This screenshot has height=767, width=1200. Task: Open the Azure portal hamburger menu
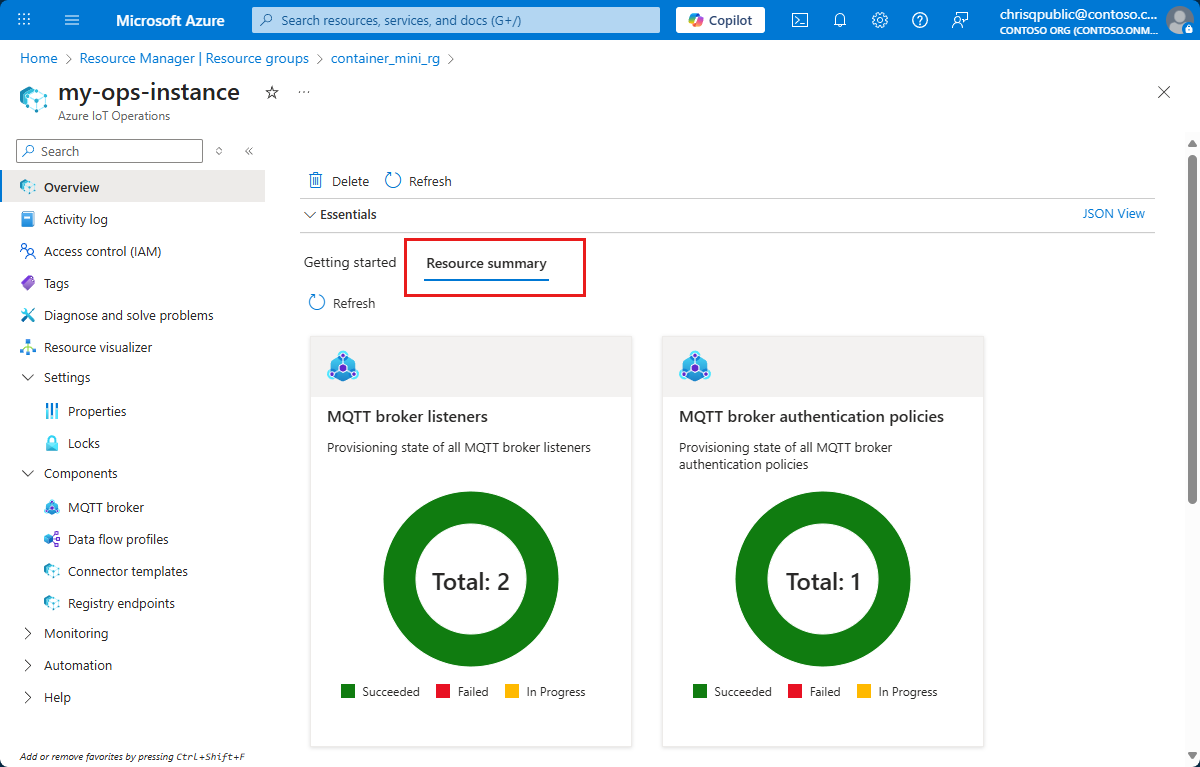point(72,20)
